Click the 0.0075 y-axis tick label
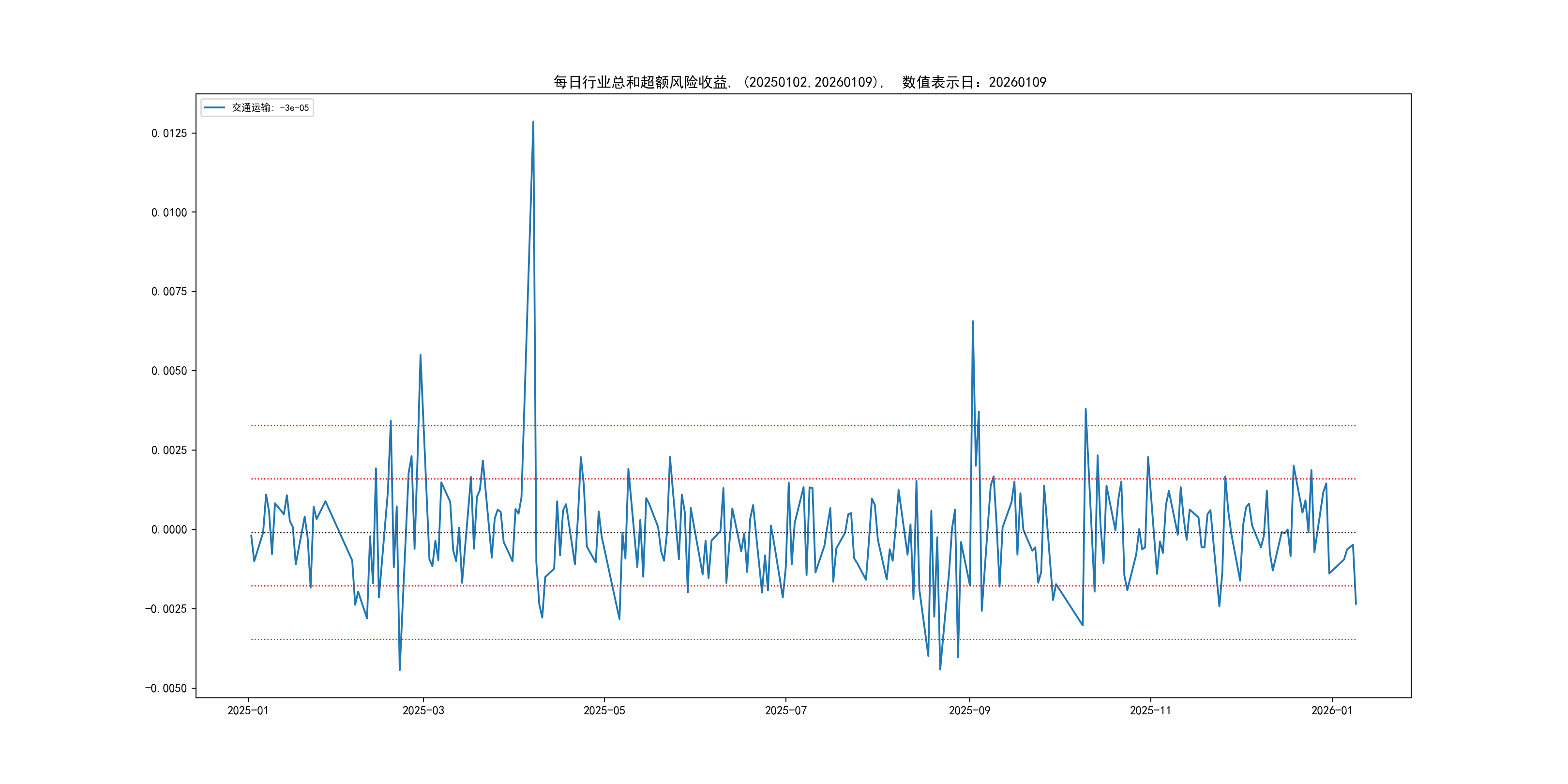 pos(169,291)
